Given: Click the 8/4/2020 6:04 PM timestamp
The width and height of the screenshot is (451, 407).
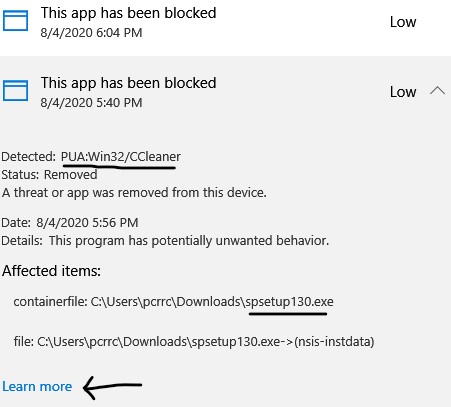Looking at the screenshot, I should [91, 33].
